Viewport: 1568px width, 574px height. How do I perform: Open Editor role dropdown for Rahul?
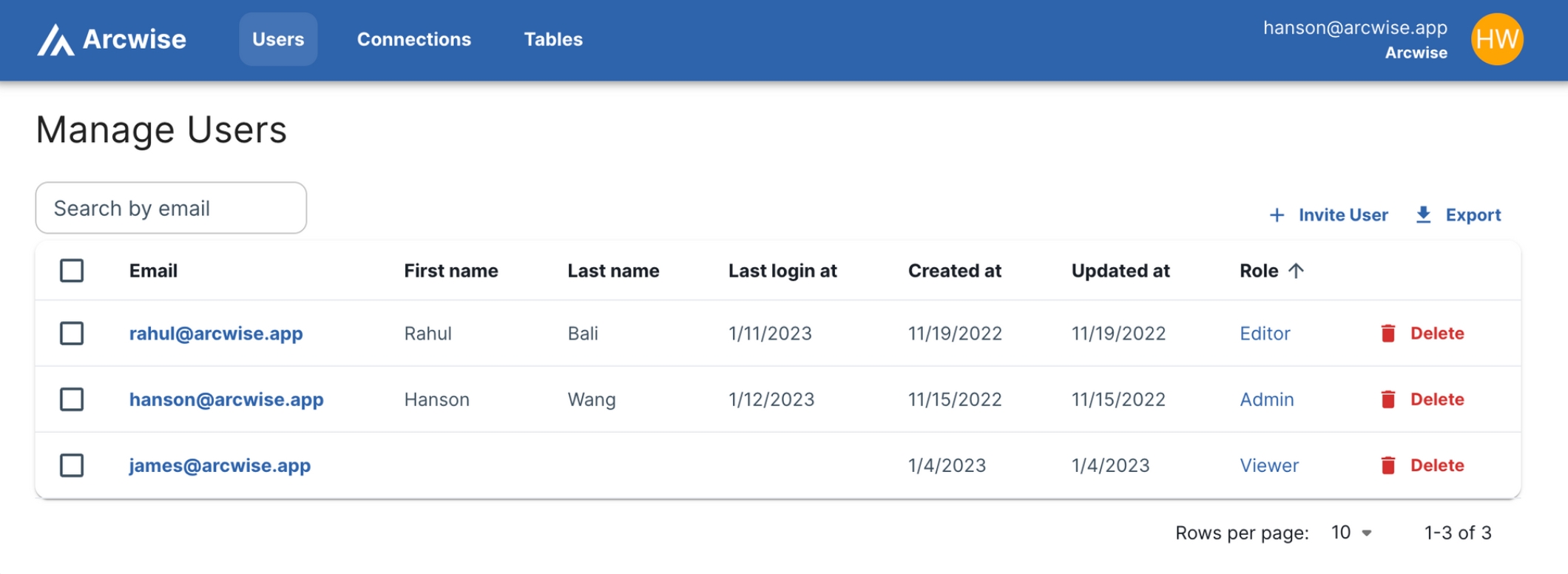pos(1265,334)
